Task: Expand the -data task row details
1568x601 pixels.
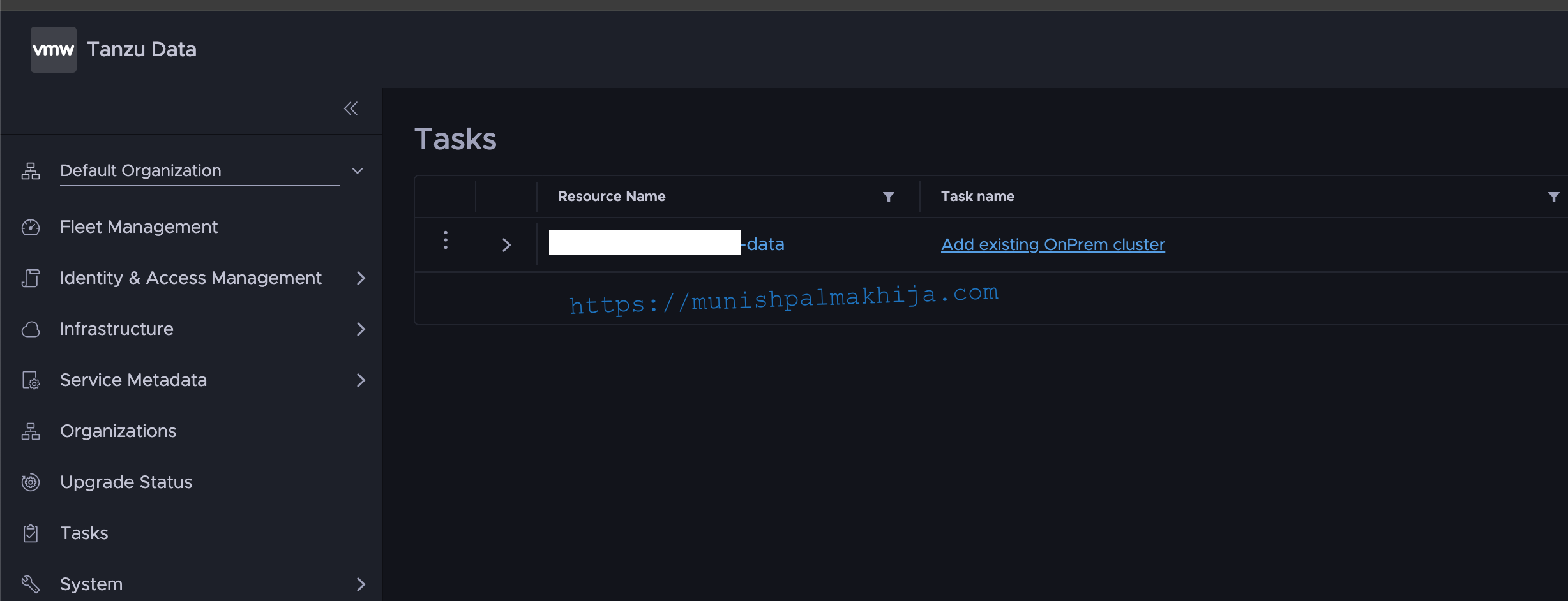Action: point(506,245)
